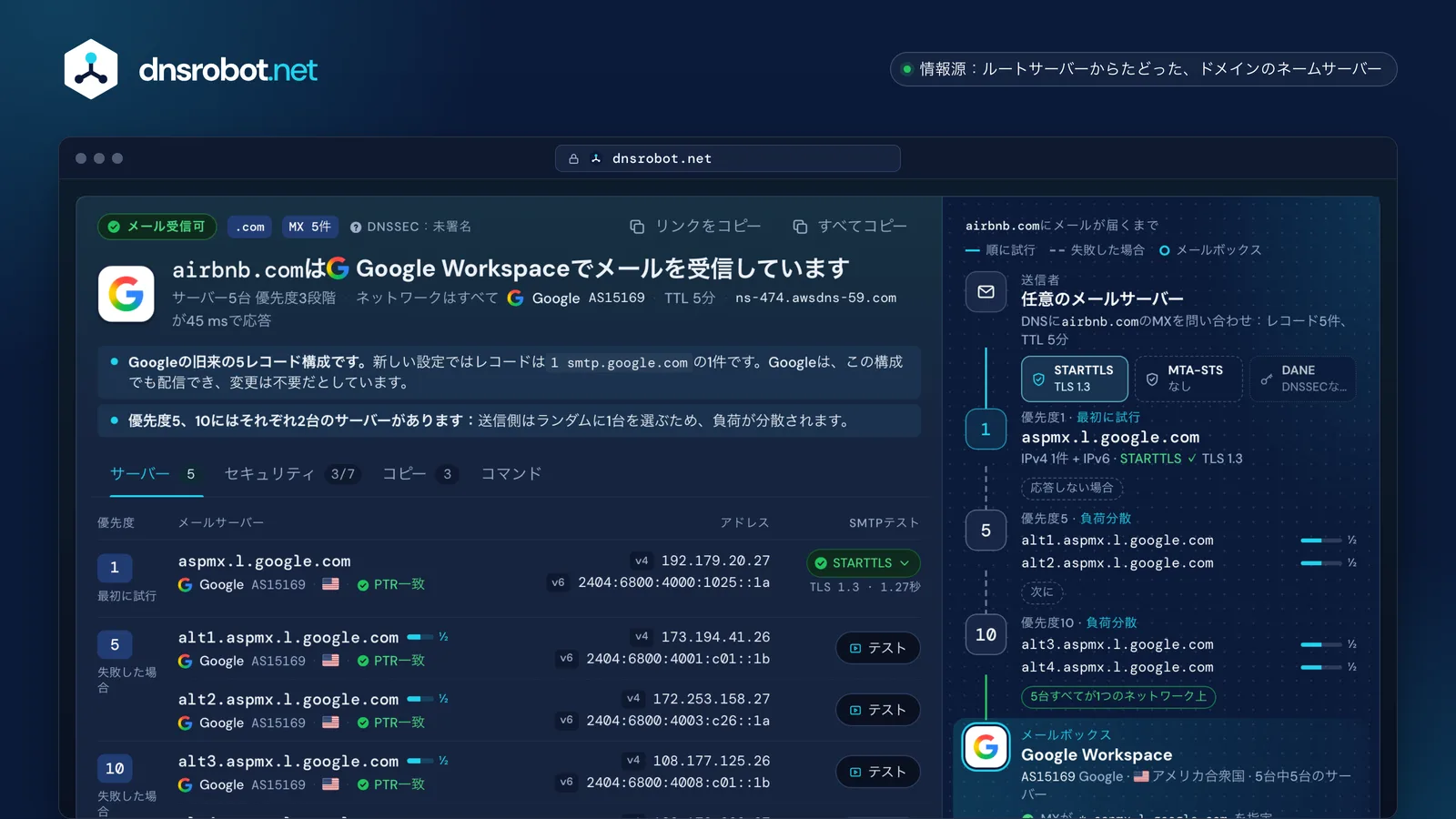Click the テスト button for alt1.aspmx.l.google.com

[x=878, y=648]
